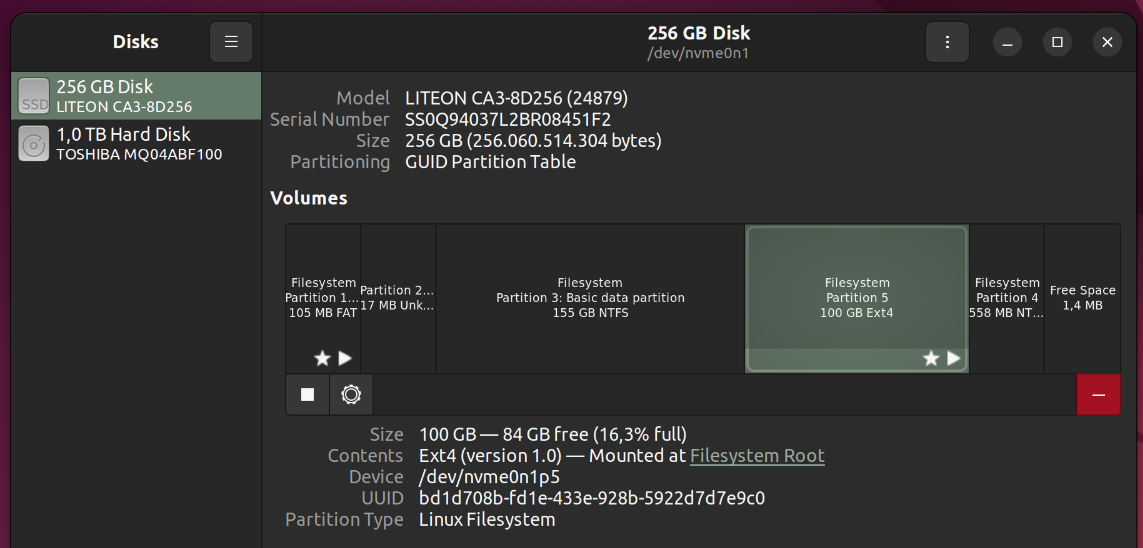Open additional partition options gear menu
Viewport: 1143px width, 548px height.
pyautogui.click(x=351, y=394)
